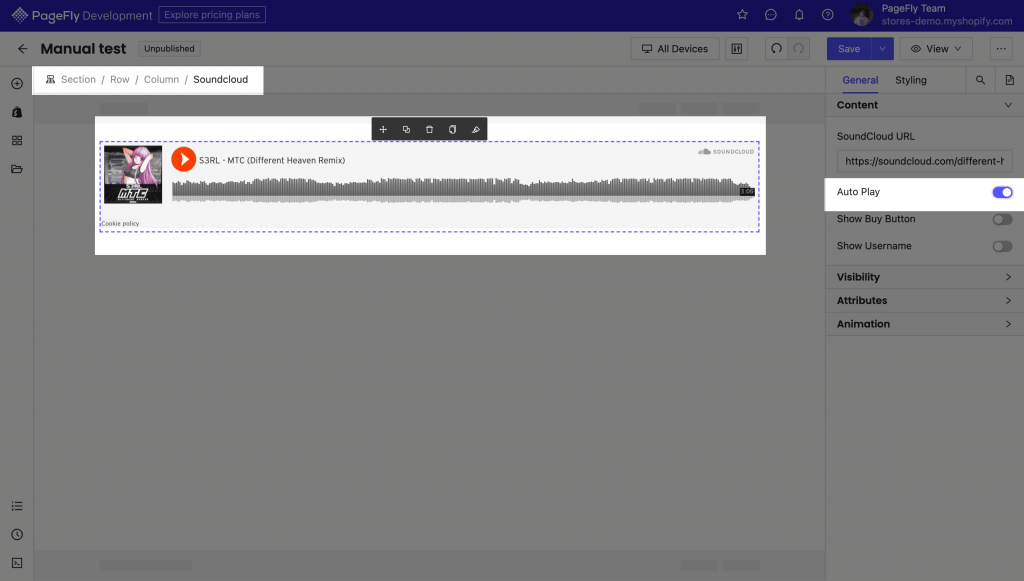Expand the Visibility section
This screenshot has height=581, width=1024.
[924, 277]
